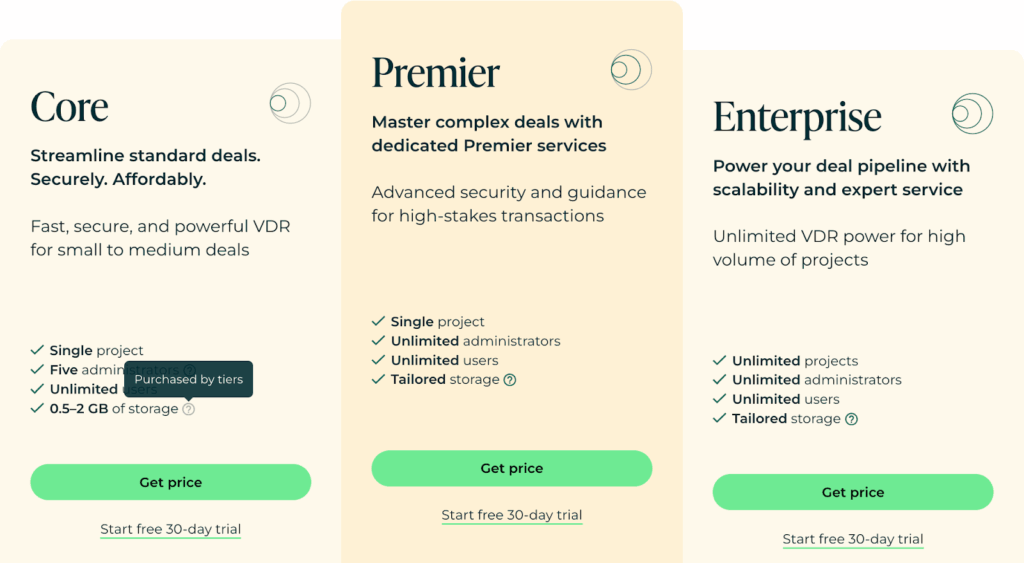Click the Core plan circles icon
The width and height of the screenshot is (1024, 563).
click(289, 103)
